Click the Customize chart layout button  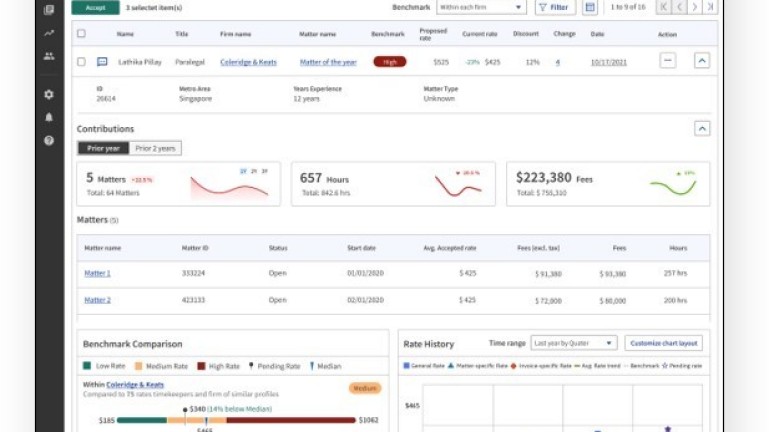(x=663, y=343)
